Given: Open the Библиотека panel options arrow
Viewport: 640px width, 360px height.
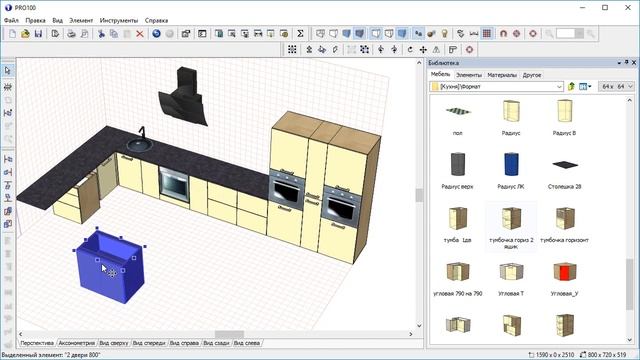Looking at the screenshot, I should (x=619, y=62).
